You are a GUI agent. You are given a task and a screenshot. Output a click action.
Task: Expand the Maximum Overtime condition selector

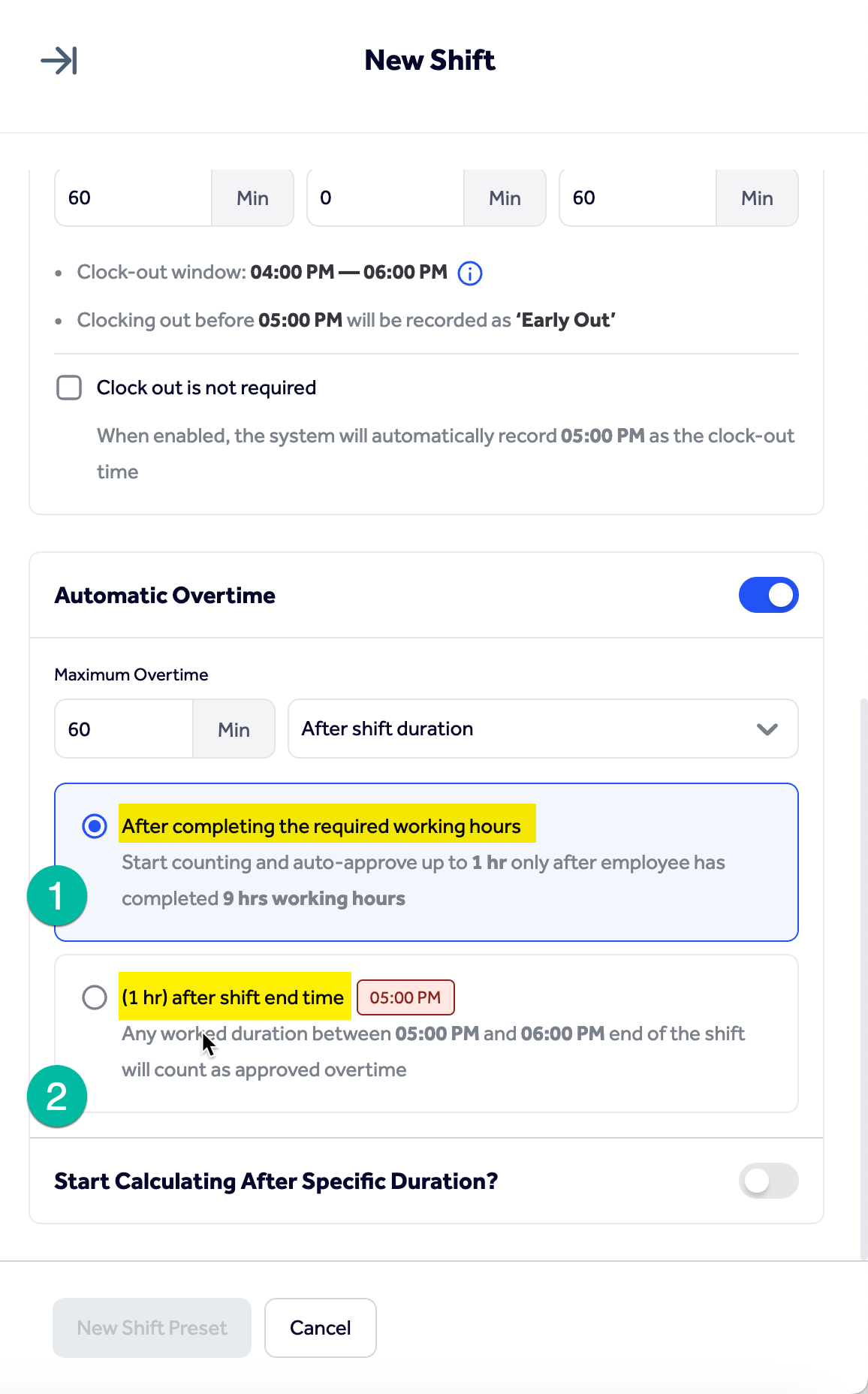(x=766, y=729)
